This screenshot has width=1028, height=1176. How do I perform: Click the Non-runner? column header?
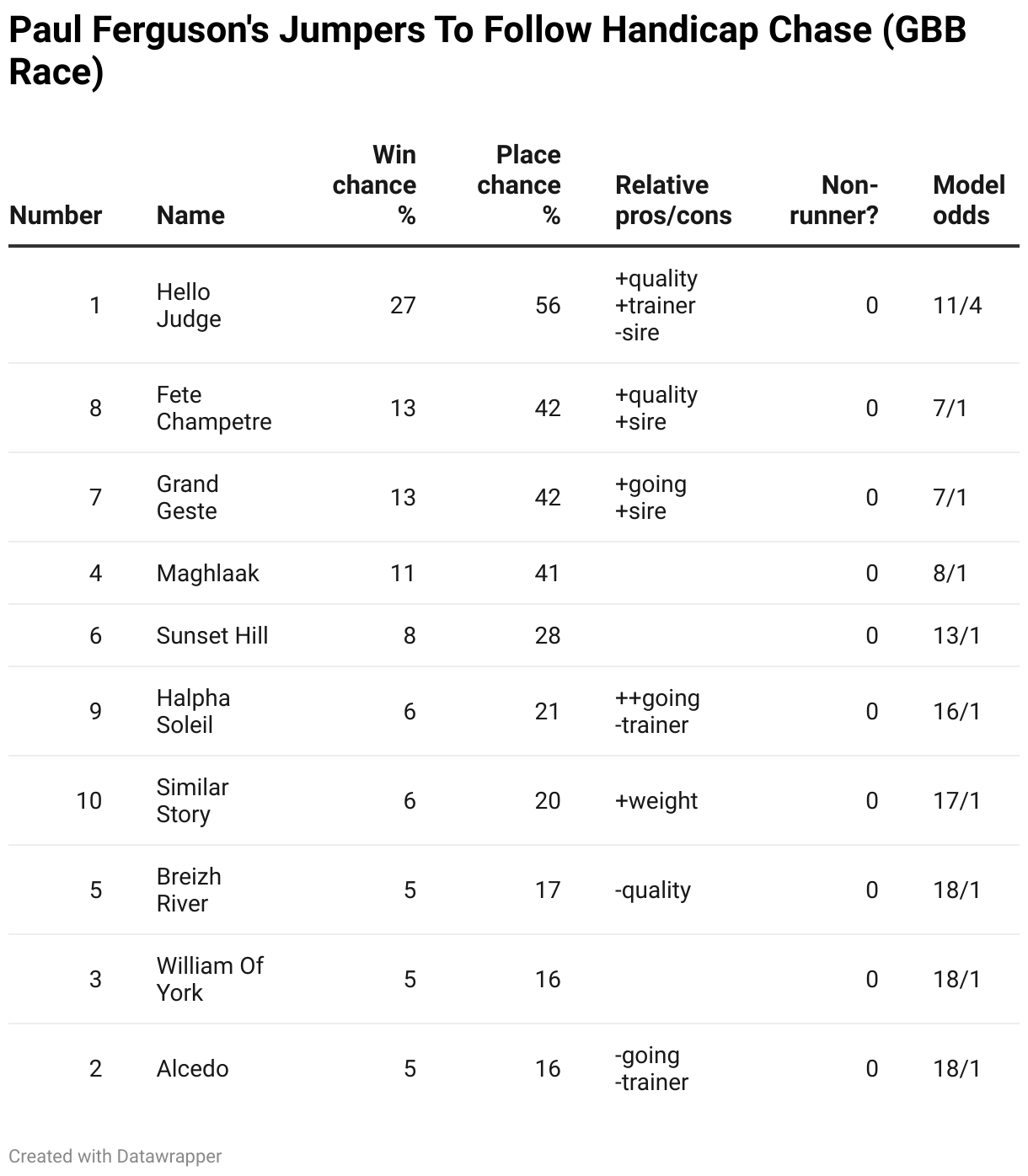833,200
